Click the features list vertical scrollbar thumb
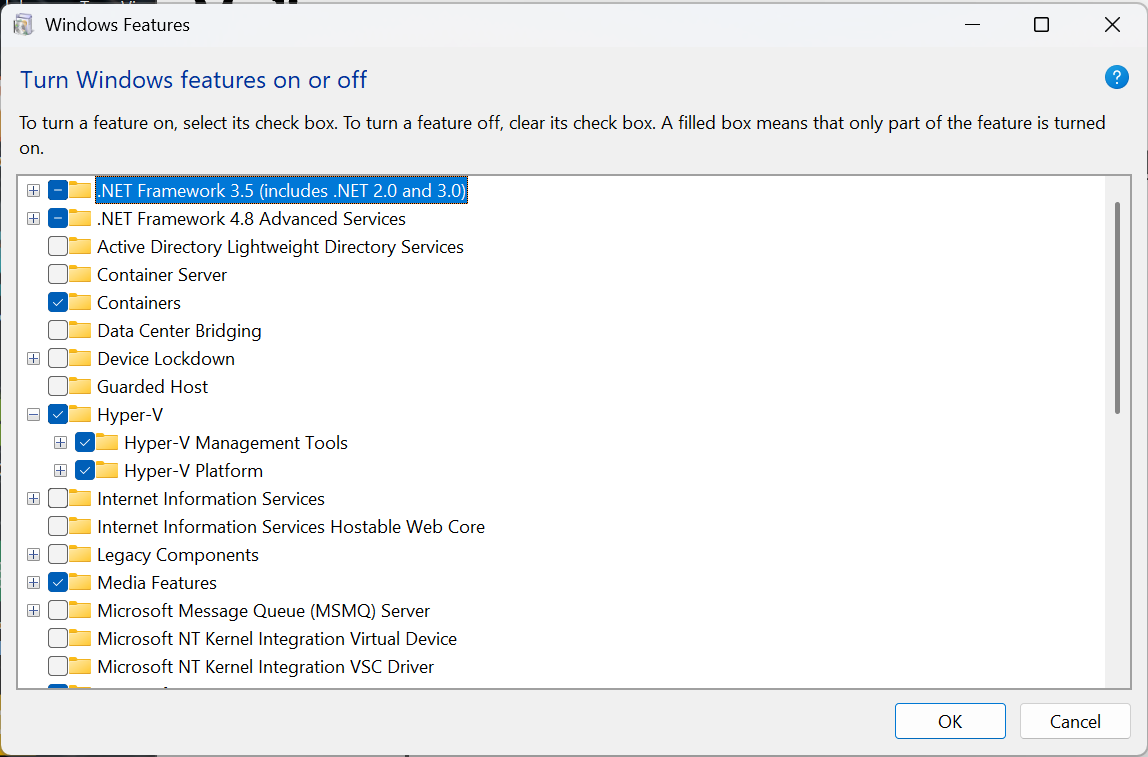Viewport: 1148px width, 757px height. tap(1117, 307)
